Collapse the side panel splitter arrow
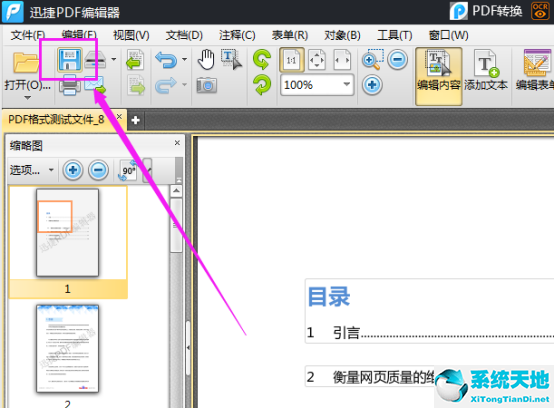This screenshot has height=408, width=554. pos(188,348)
